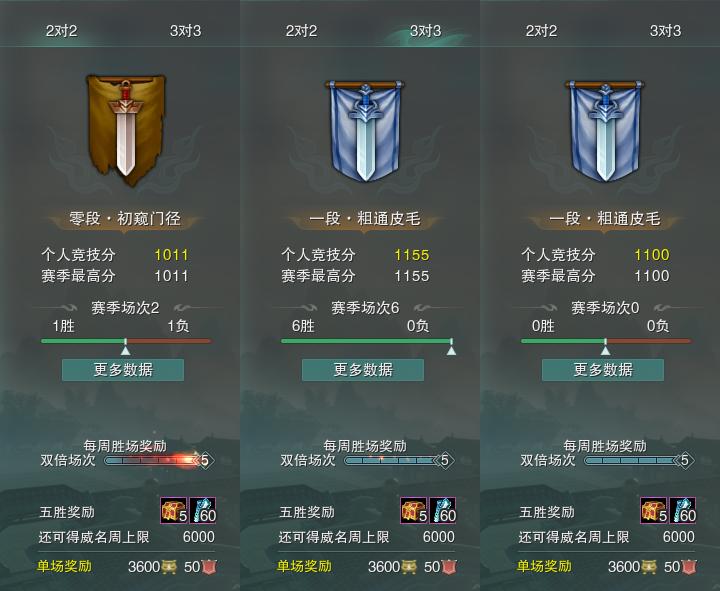
Task: Open the middle panel's blue axe reward icon
Action: 443,510
